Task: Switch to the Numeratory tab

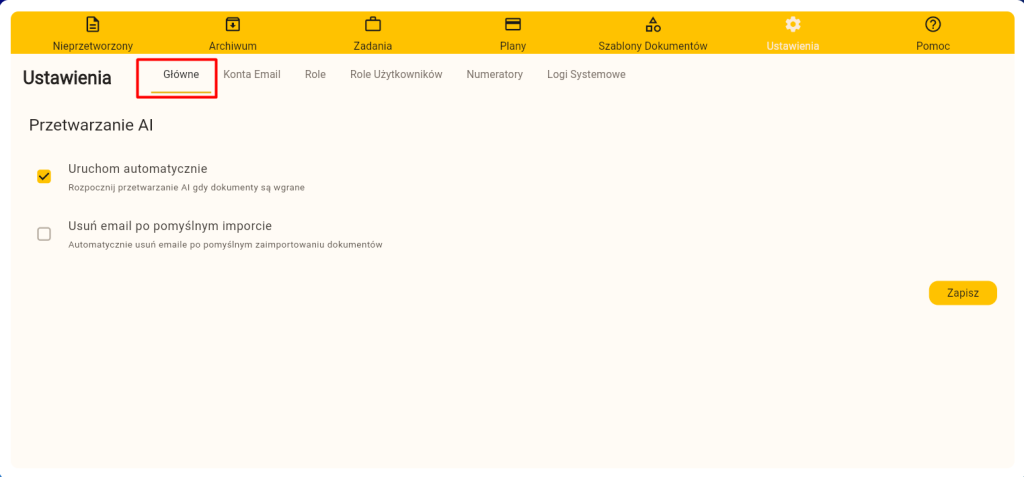Action: pos(494,75)
